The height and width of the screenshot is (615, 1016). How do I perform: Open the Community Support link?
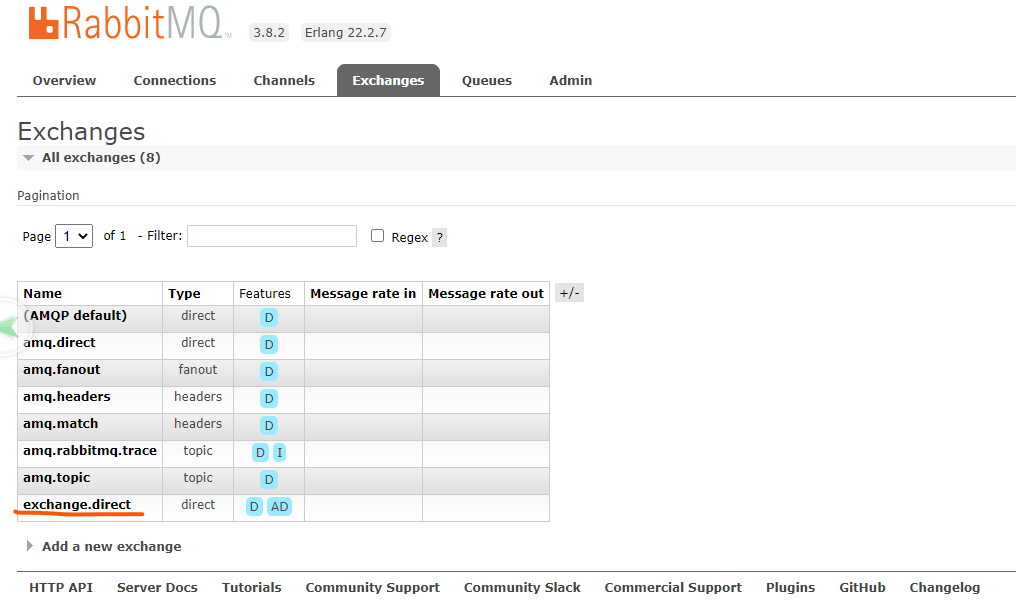373,588
